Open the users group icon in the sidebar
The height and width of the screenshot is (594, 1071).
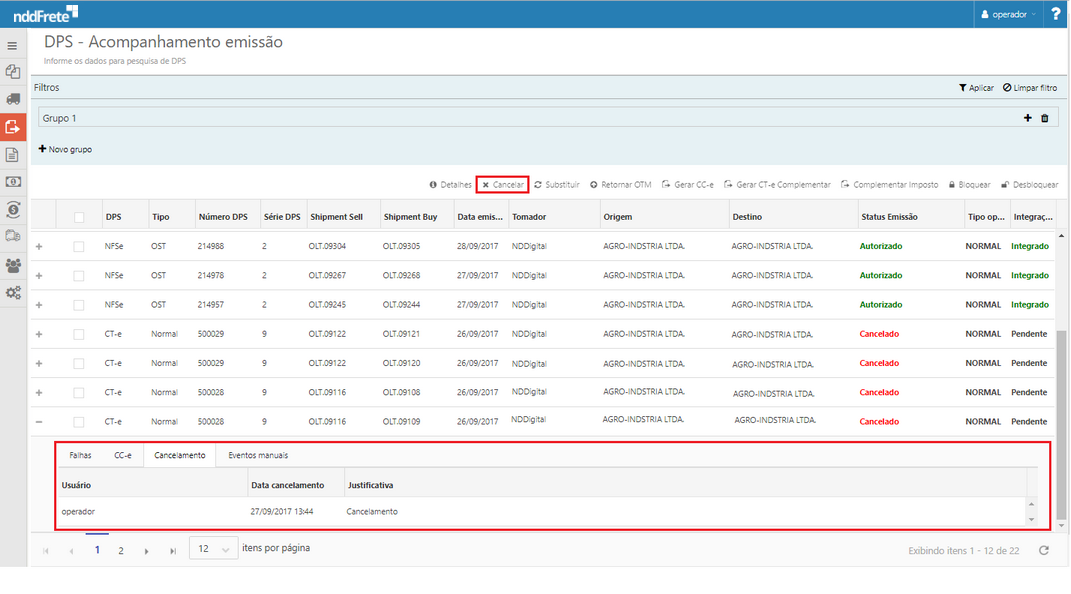(13, 265)
